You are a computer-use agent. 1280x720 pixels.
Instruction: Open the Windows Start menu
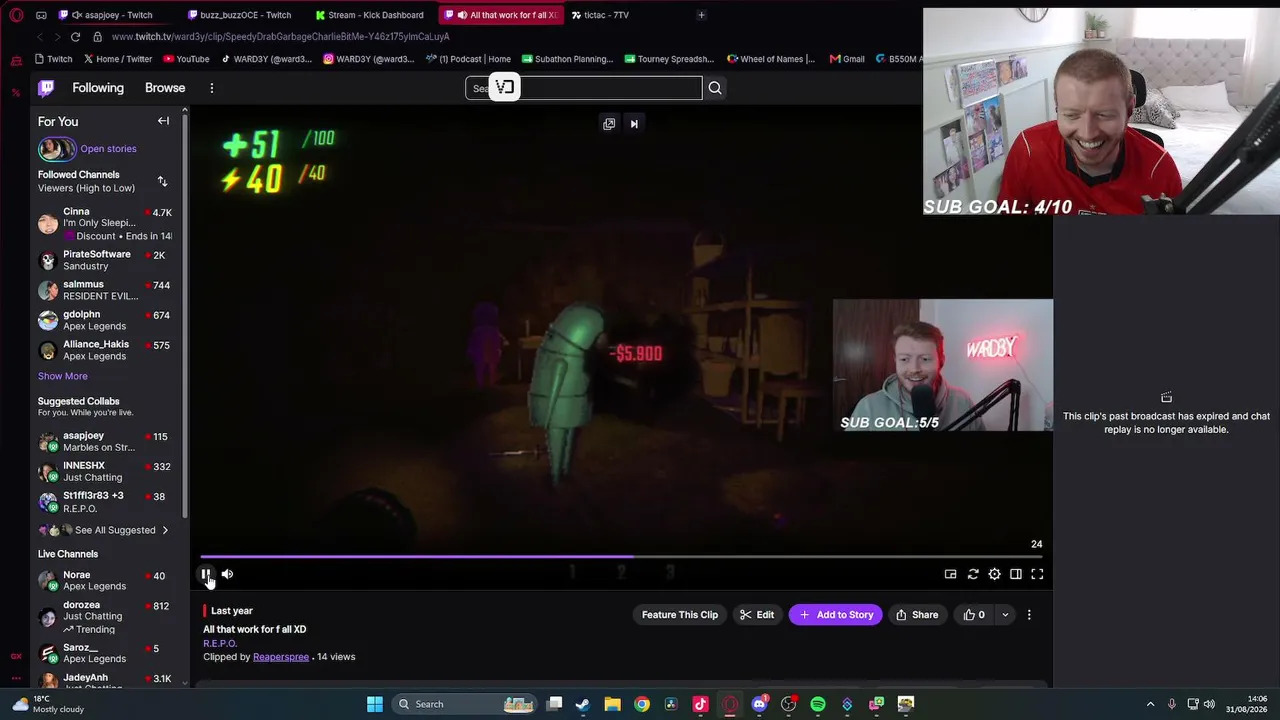tap(375, 704)
